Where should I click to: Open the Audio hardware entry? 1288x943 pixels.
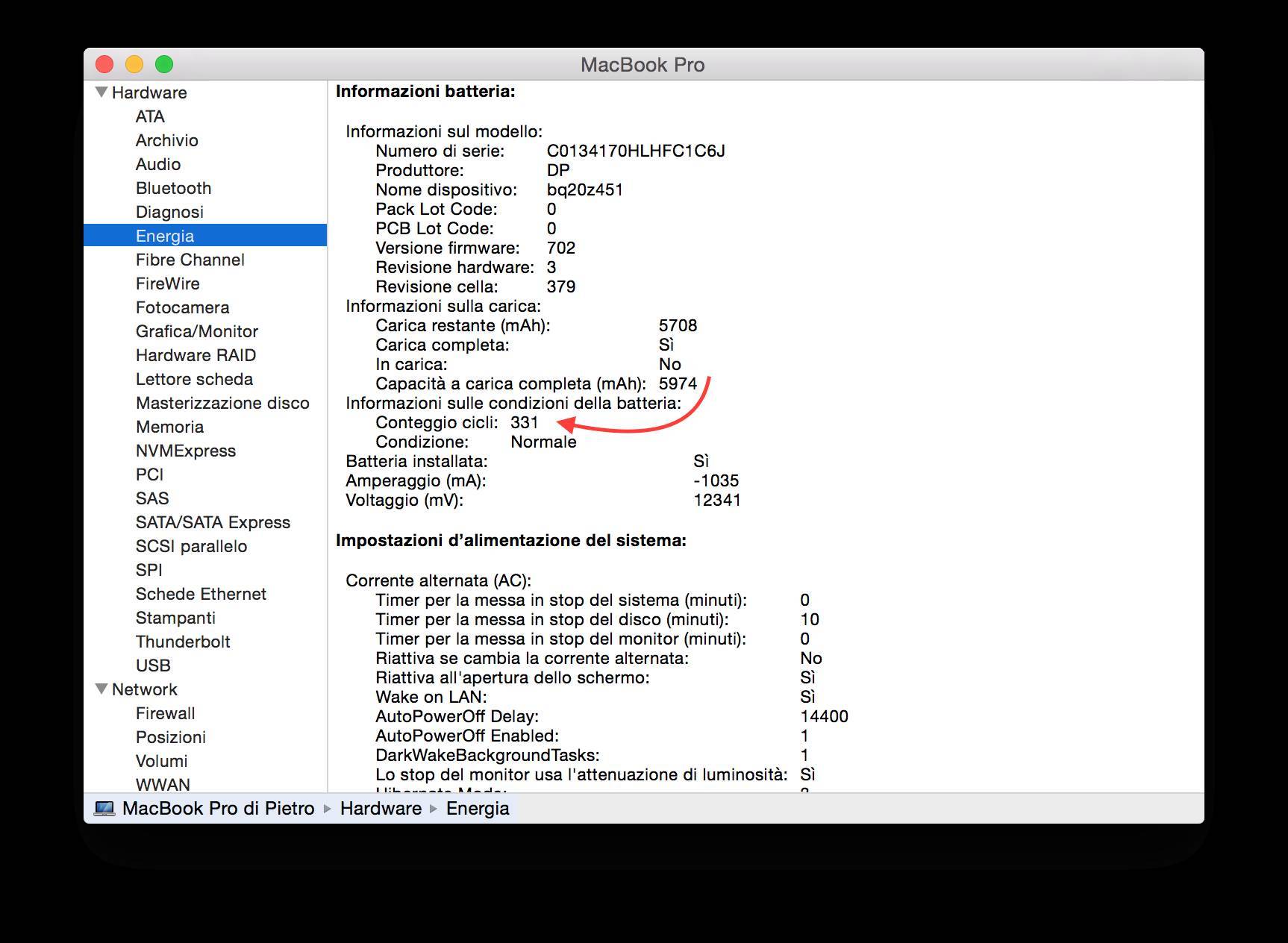tap(158, 164)
